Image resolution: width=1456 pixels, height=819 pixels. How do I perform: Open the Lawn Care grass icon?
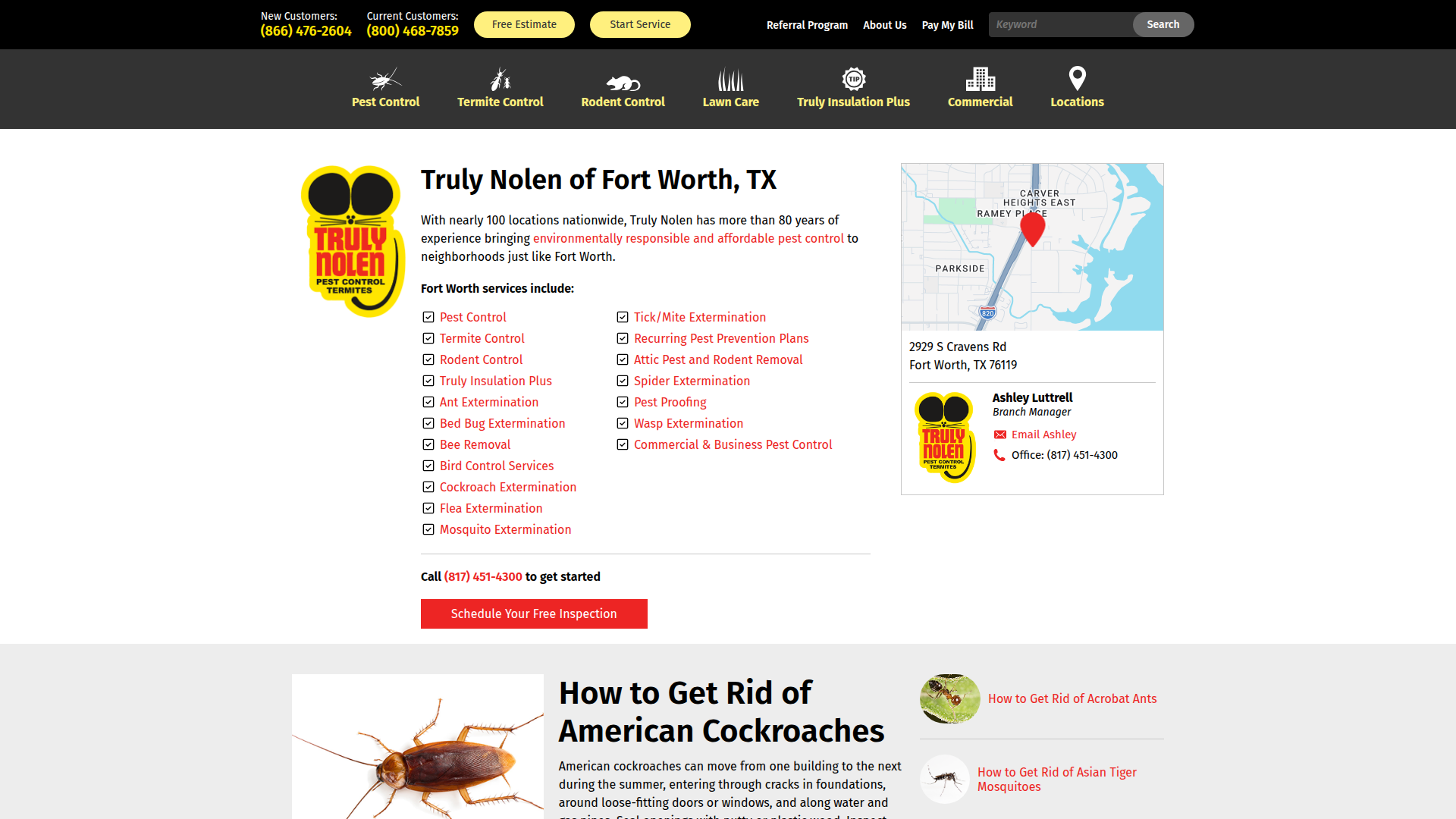731,80
